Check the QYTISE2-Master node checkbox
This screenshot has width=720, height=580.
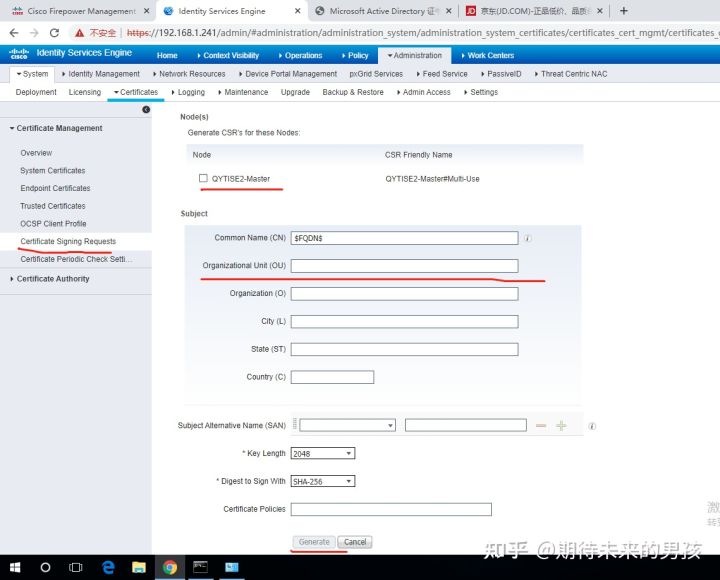pos(203,178)
